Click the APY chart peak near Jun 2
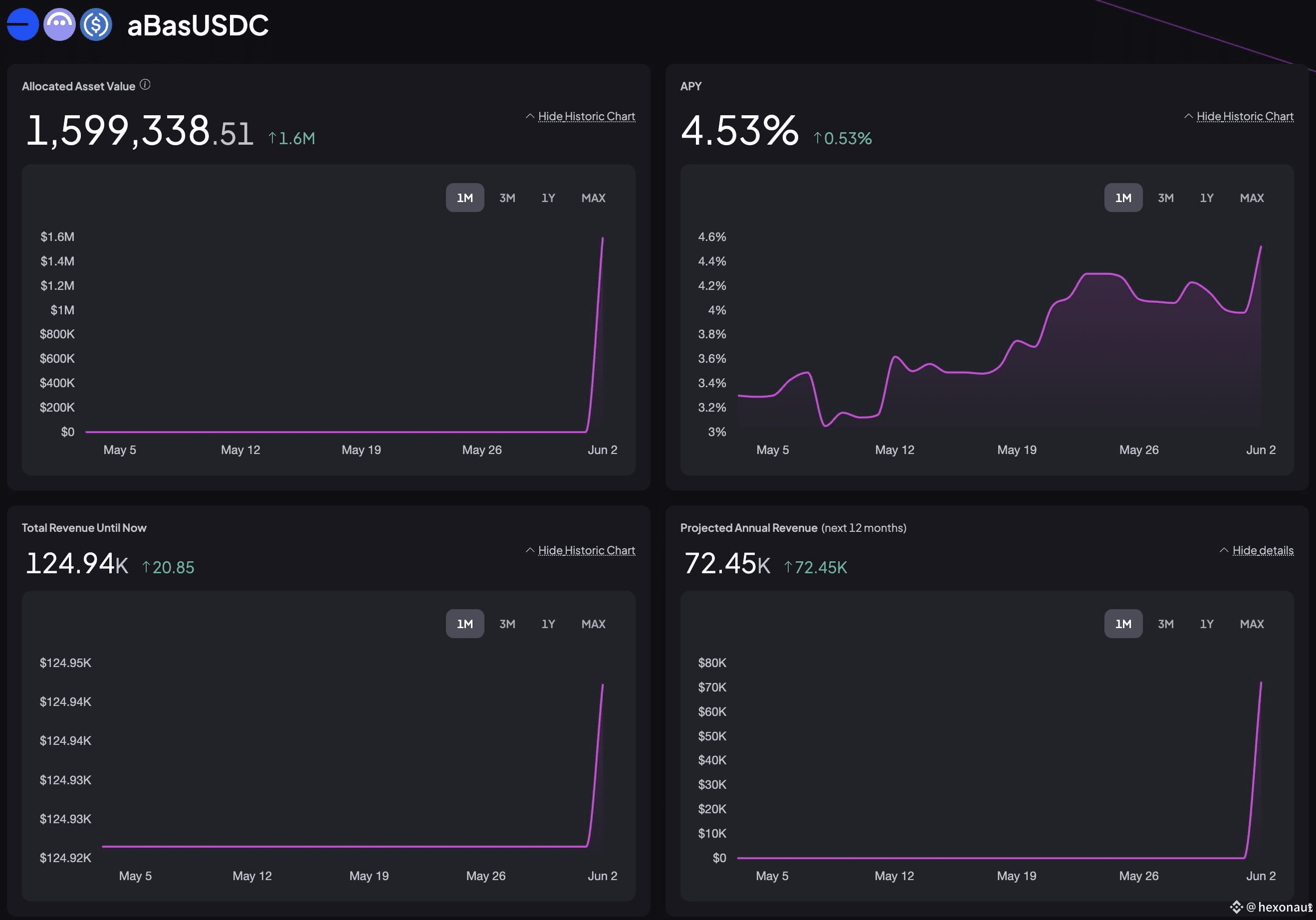 pos(1261,247)
